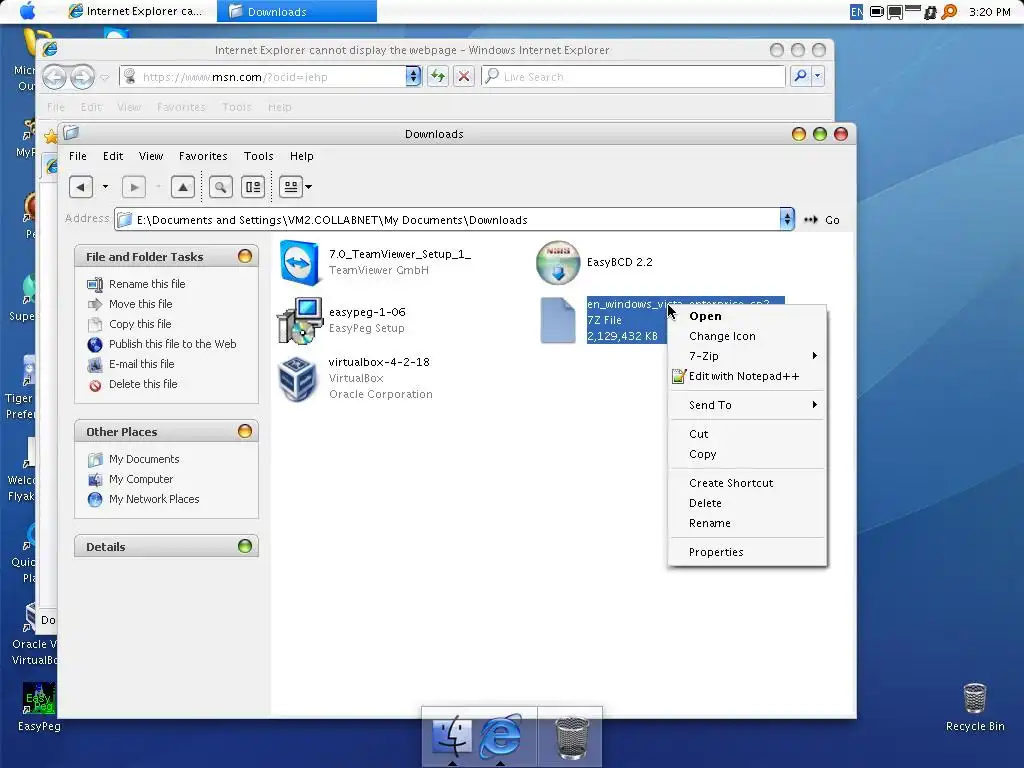
Task: Expand the Details panel
Action: pos(245,546)
